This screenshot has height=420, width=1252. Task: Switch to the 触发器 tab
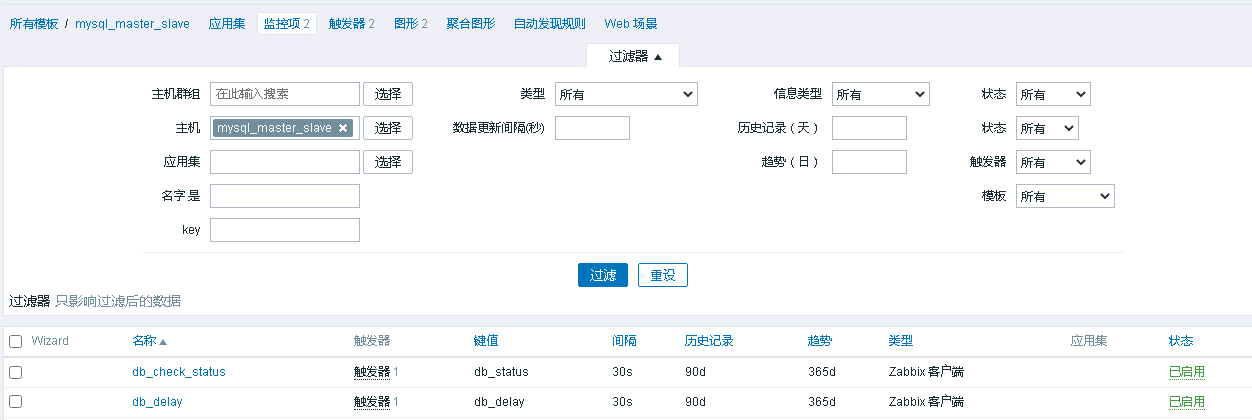351,23
